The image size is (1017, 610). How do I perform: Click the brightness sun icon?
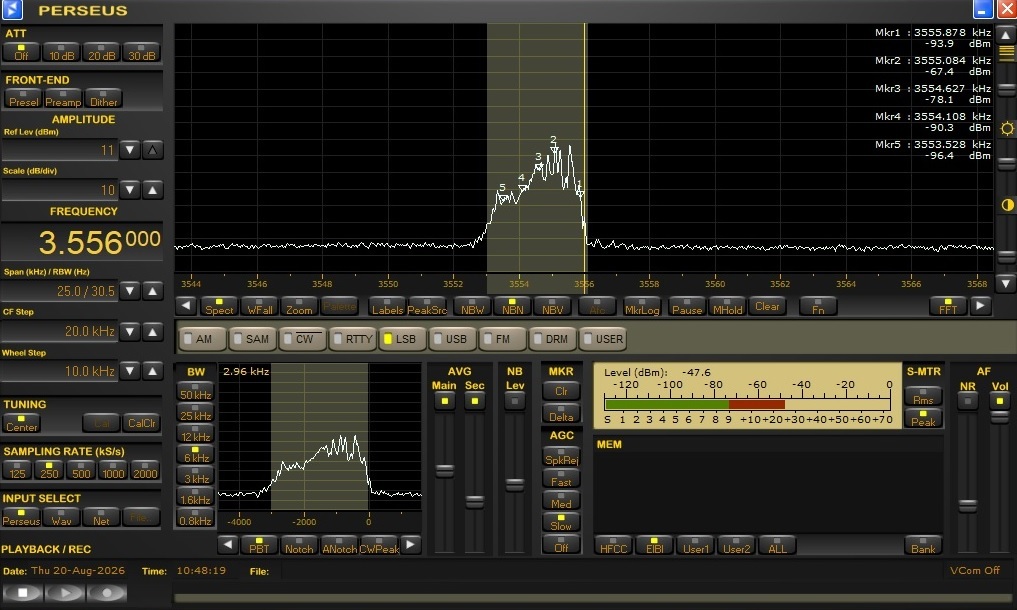pyautogui.click(x=1007, y=128)
